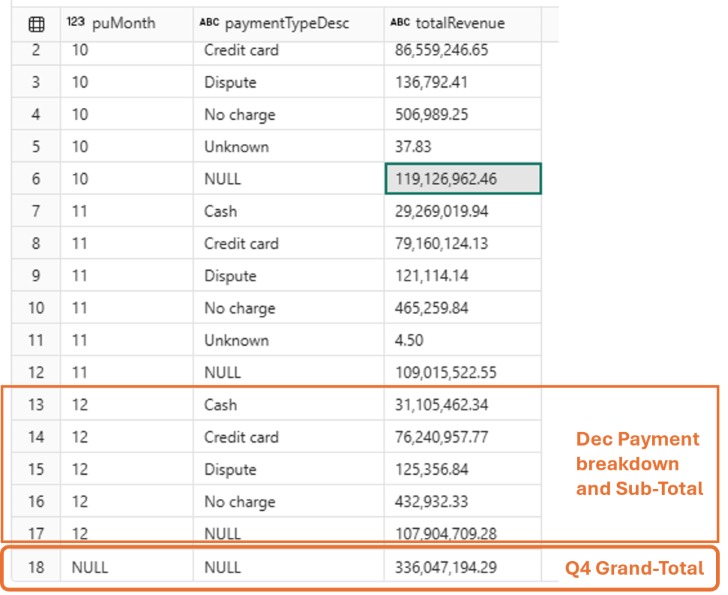
Task: Click NULL payment type in row 6
Action: point(222,179)
